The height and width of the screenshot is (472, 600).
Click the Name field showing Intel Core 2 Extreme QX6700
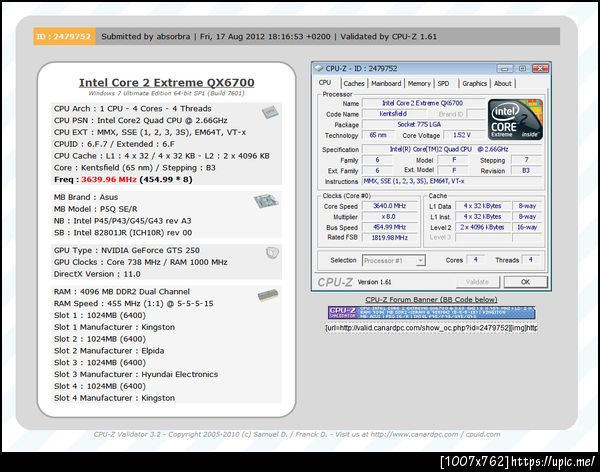pos(423,103)
